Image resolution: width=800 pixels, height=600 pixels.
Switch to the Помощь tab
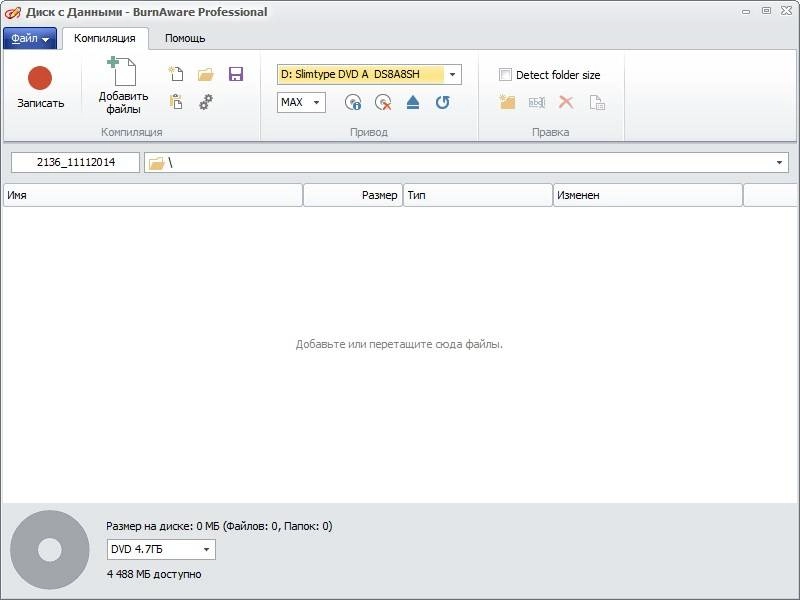[x=185, y=38]
